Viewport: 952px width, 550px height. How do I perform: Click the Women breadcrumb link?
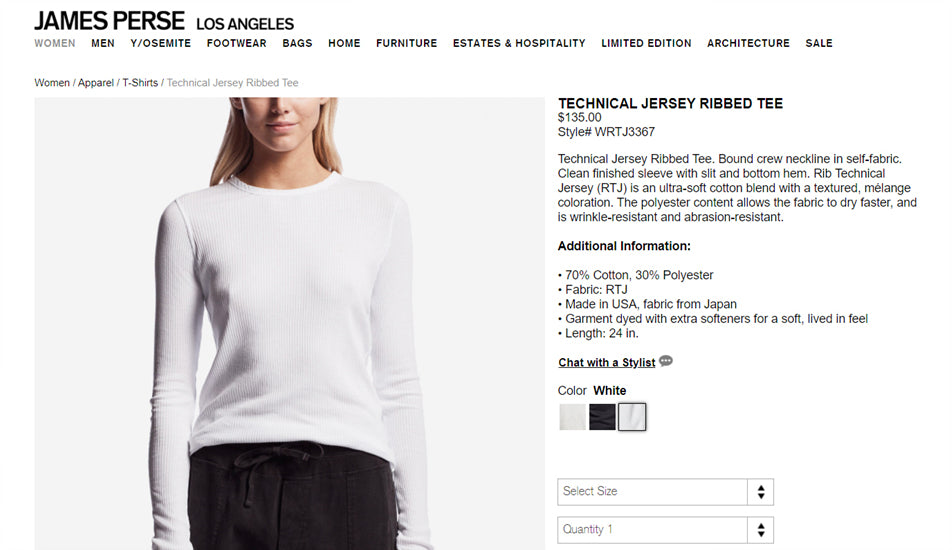click(x=52, y=83)
